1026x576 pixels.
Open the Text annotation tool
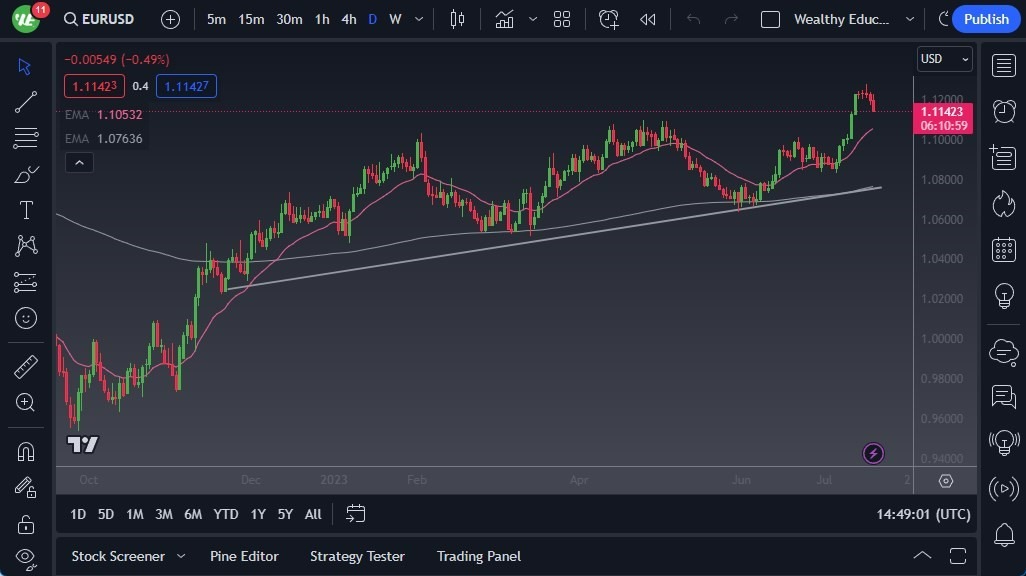pyautogui.click(x=26, y=209)
